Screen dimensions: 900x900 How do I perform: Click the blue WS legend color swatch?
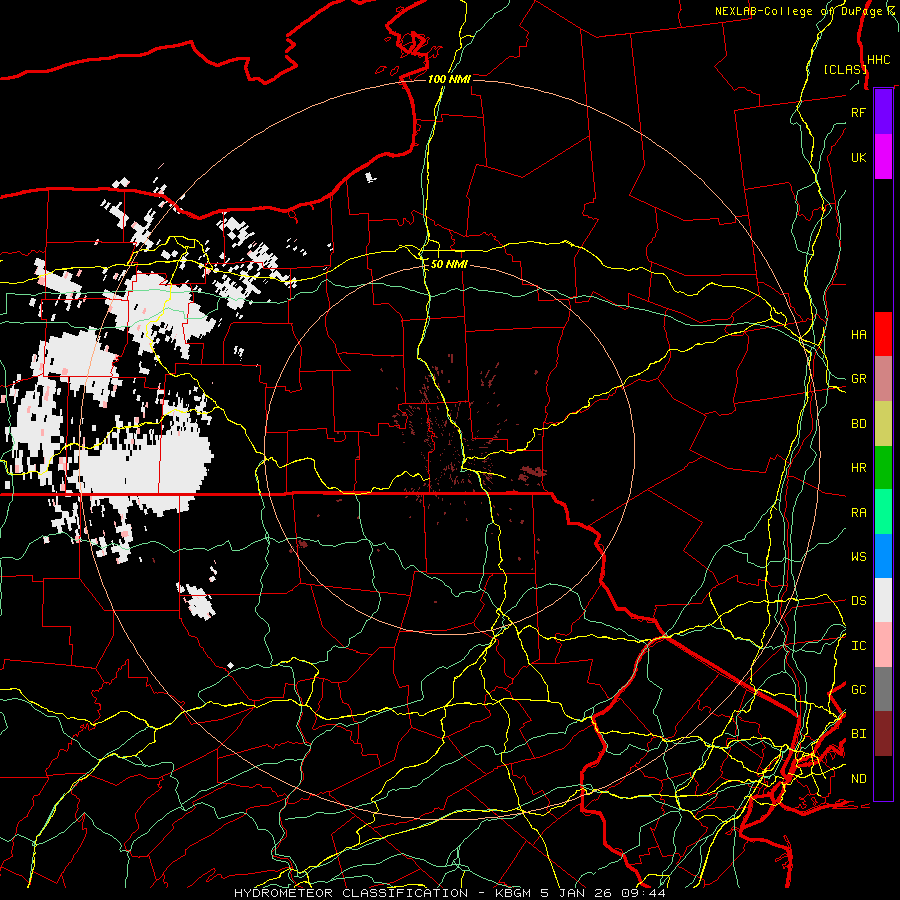(x=883, y=556)
